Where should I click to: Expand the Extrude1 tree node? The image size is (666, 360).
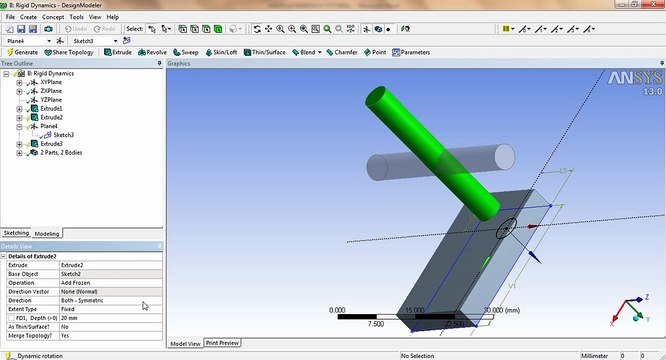[x=19, y=109]
